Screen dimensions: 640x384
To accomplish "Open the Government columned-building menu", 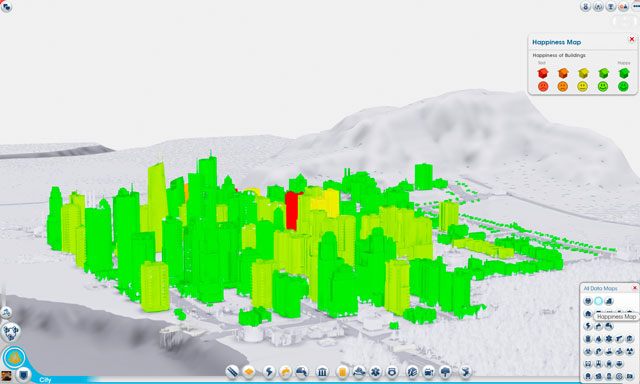I will pos(322,372).
